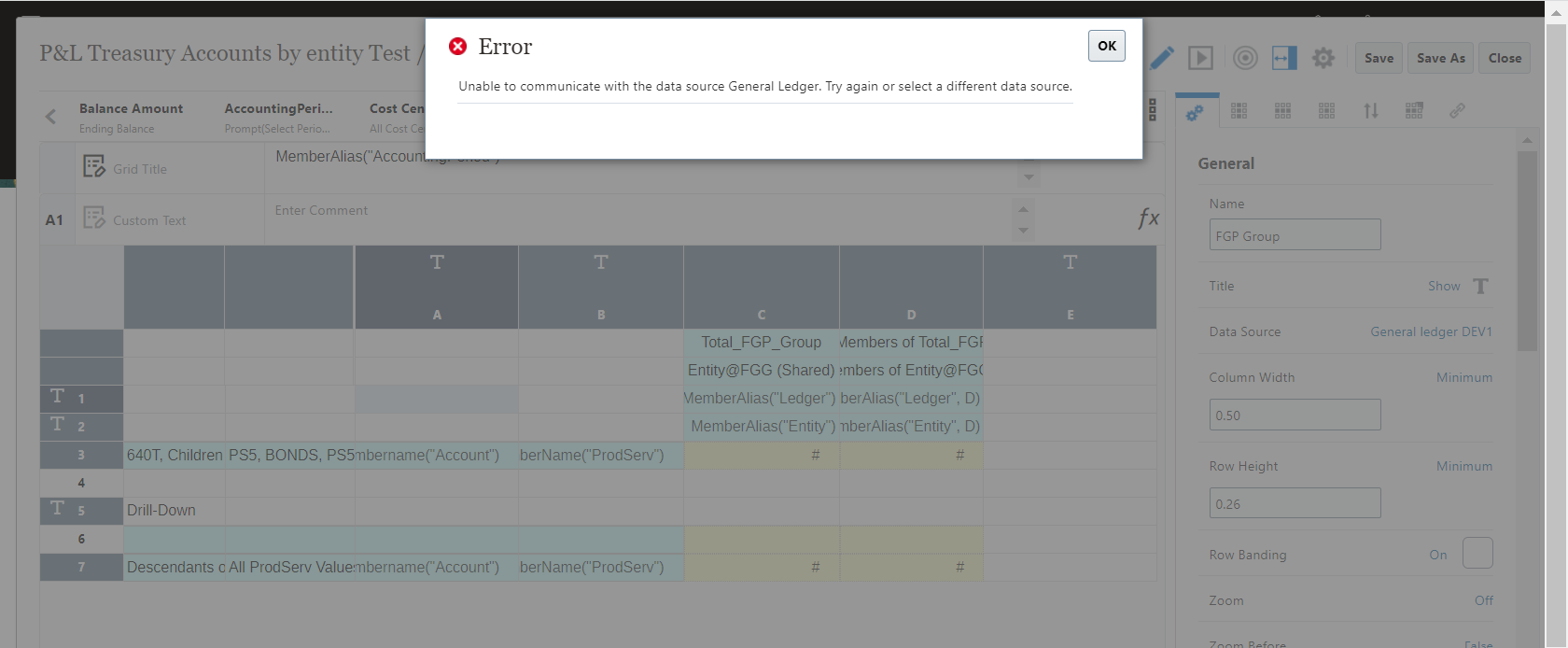The width and height of the screenshot is (1568, 648).
Task: Click the Grid Title icon
Action: pos(94,167)
